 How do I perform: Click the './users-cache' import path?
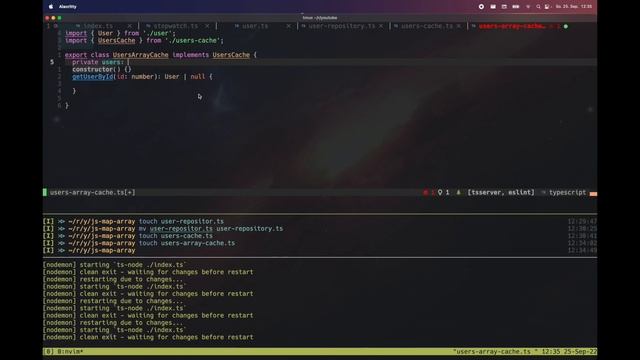click(x=194, y=40)
